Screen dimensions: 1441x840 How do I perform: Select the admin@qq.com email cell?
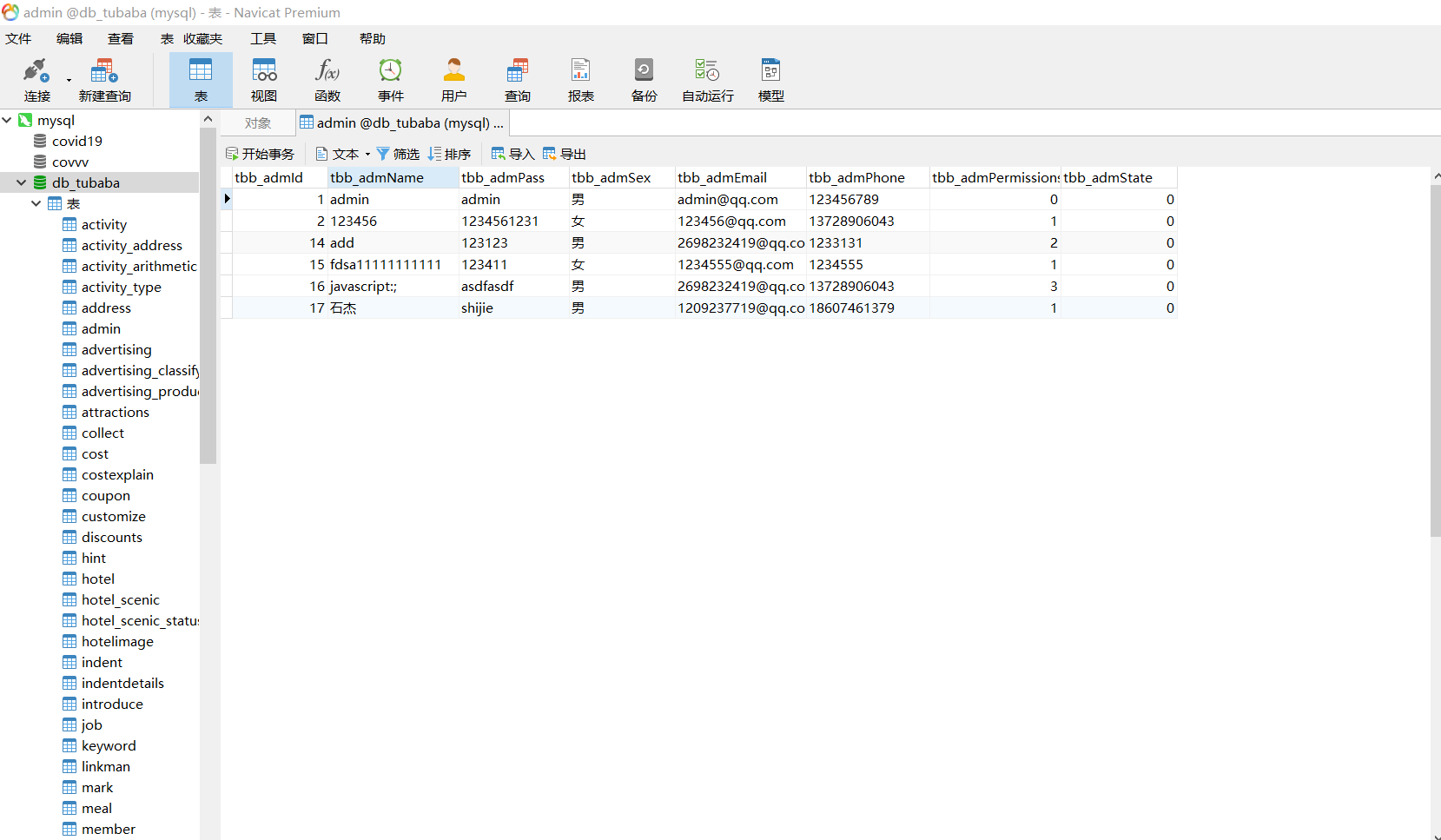point(741,199)
